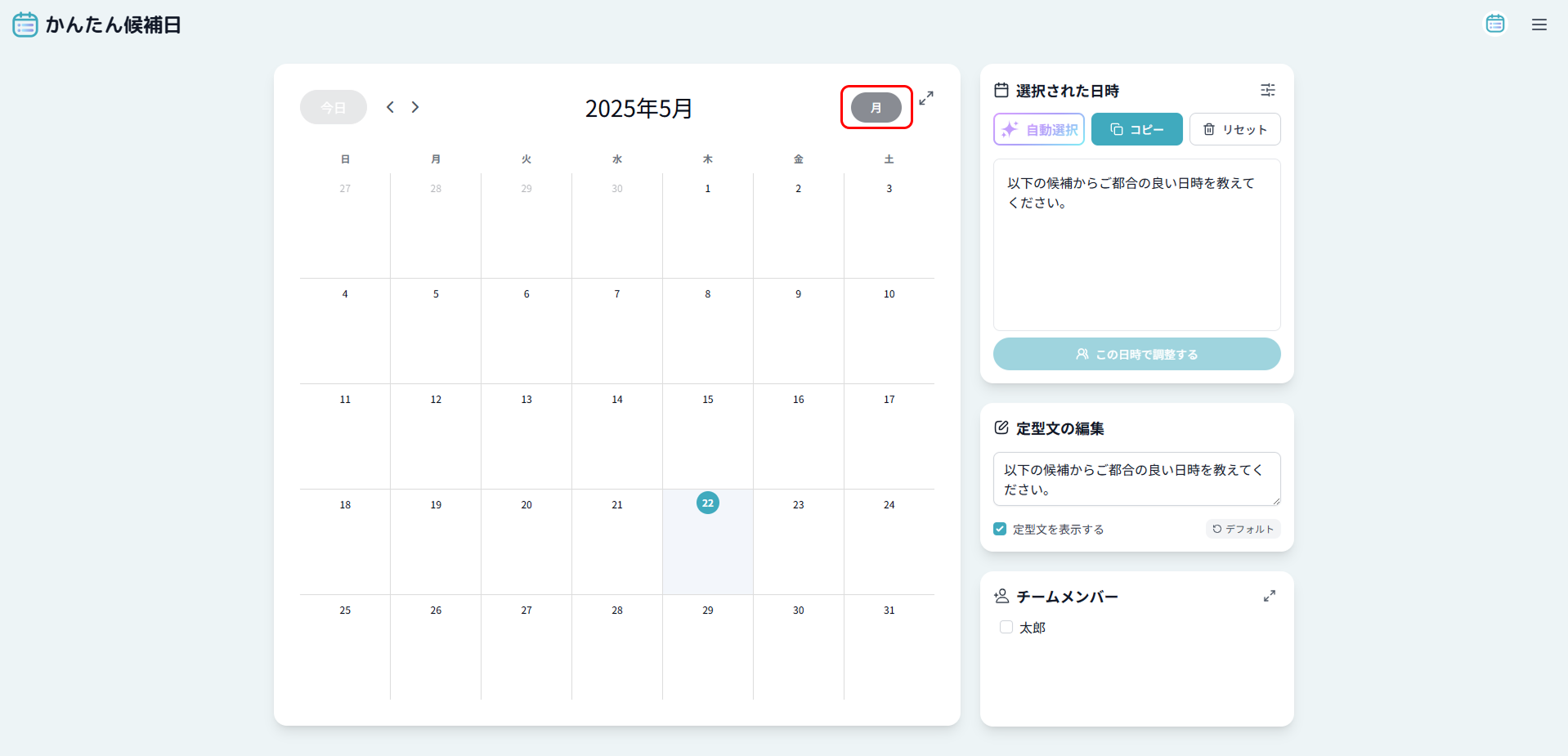The width and height of the screenshot is (1568, 756).
Task: Click the 選択された日時 heading
Action: [1067, 91]
